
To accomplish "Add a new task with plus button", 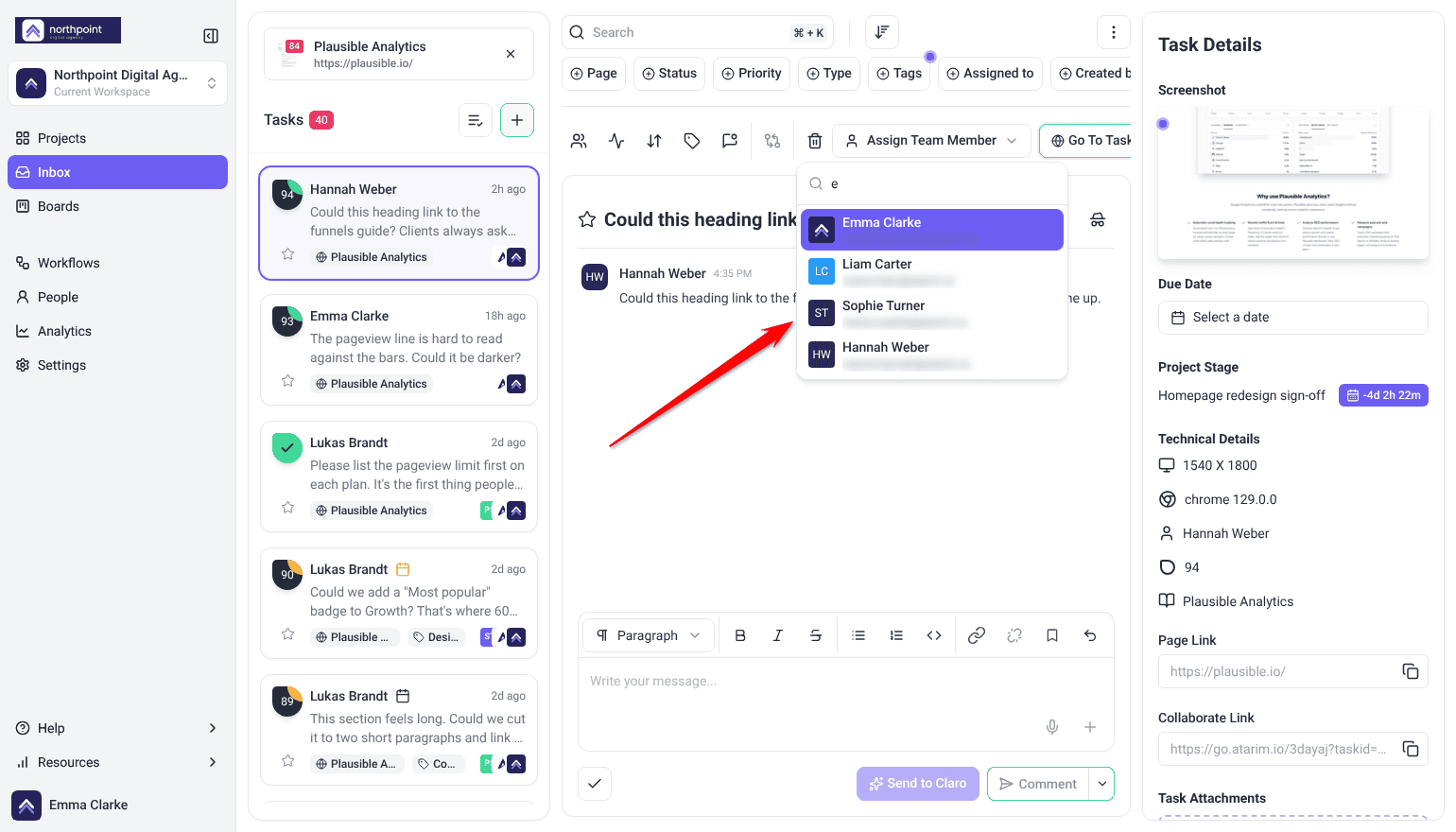I will click(x=517, y=120).
